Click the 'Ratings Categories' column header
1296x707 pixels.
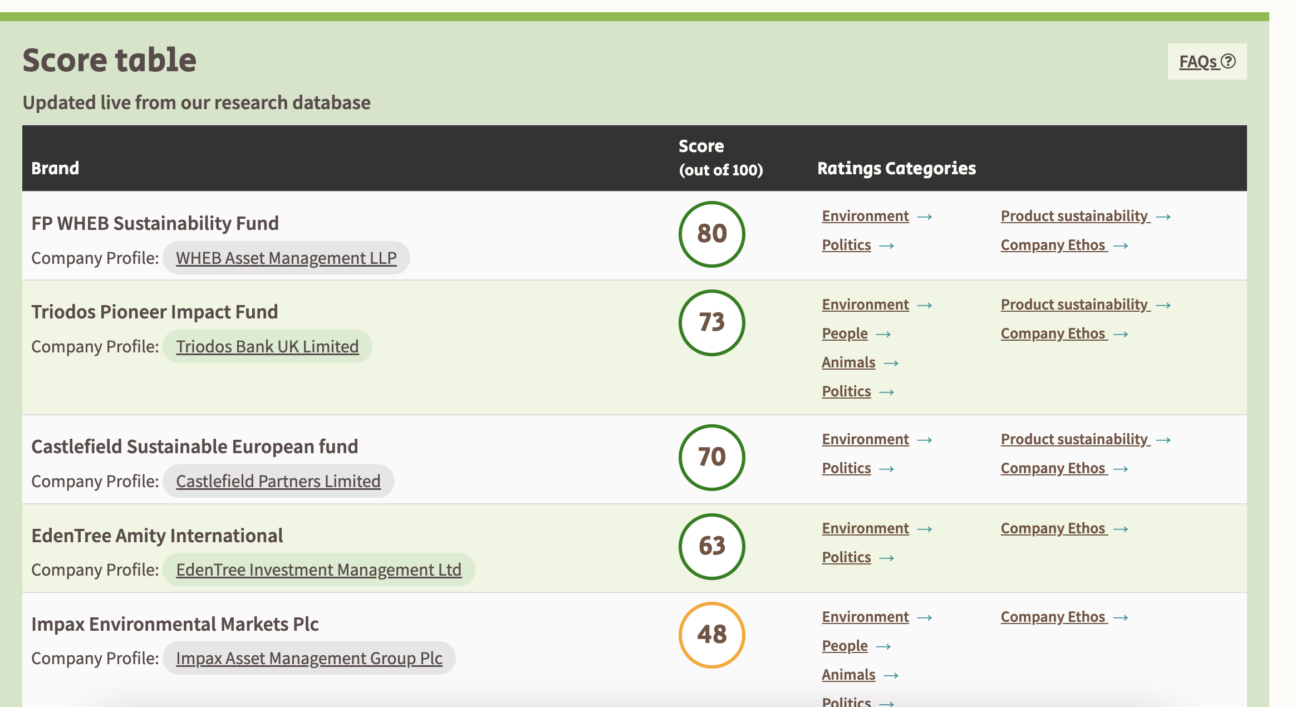click(x=896, y=168)
